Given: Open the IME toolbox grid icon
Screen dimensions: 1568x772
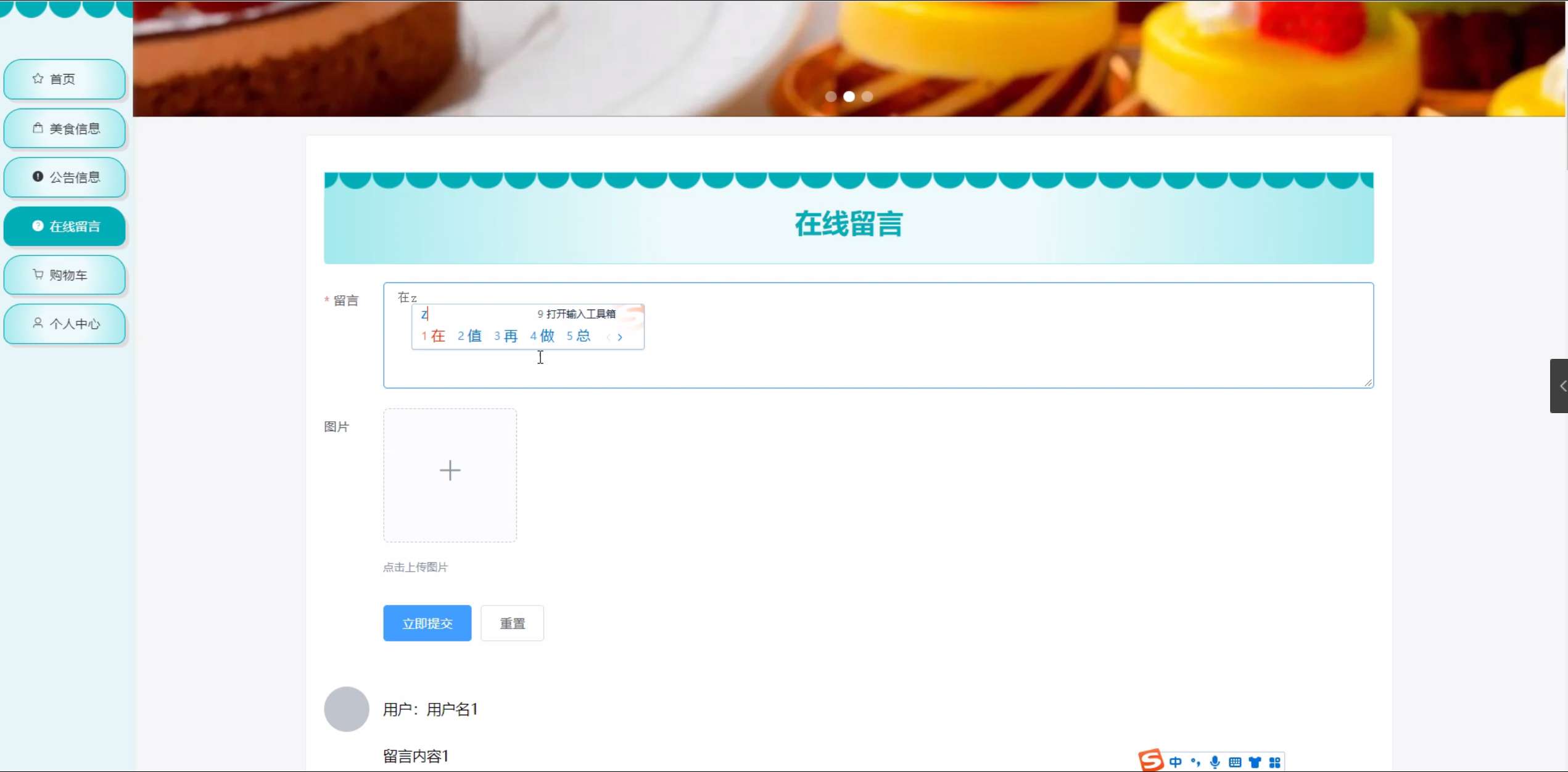Looking at the screenshot, I should point(1275,762).
